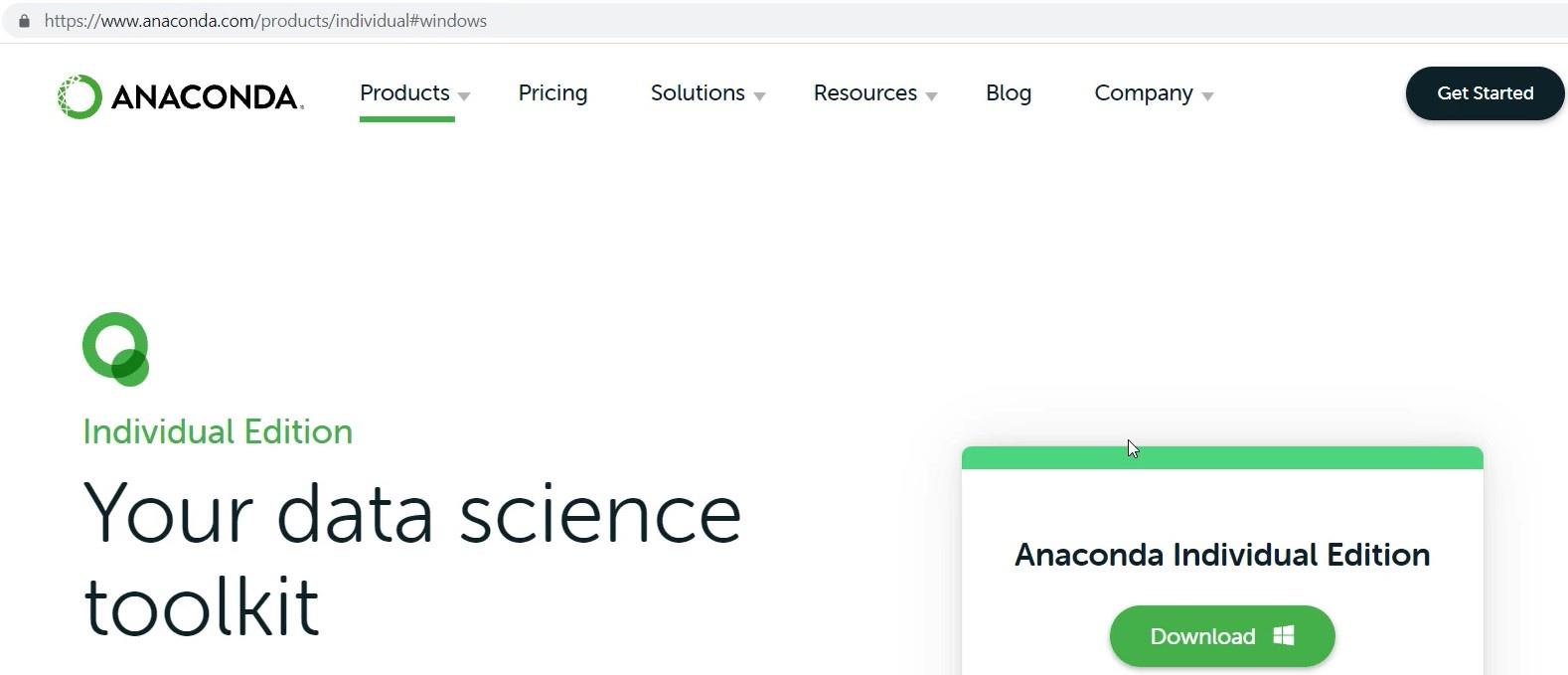Expand the Company dropdown arrow
1568x675 pixels.
tap(1207, 96)
